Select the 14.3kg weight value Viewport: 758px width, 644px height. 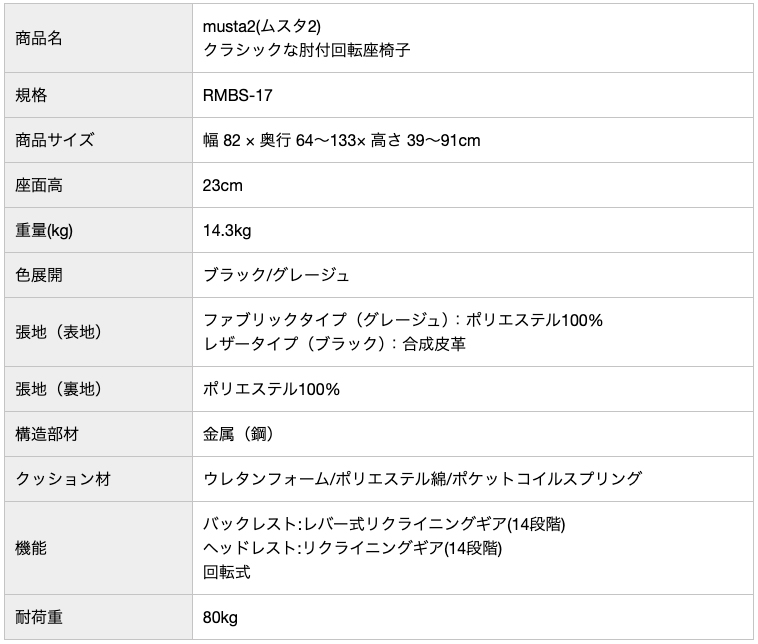coord(227,230)
